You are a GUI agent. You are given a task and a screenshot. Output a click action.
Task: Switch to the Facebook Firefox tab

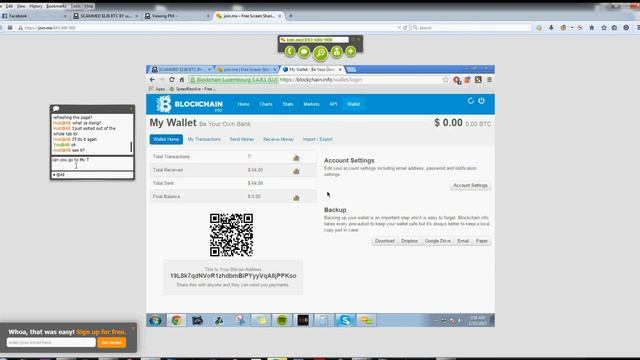[34, 16]
